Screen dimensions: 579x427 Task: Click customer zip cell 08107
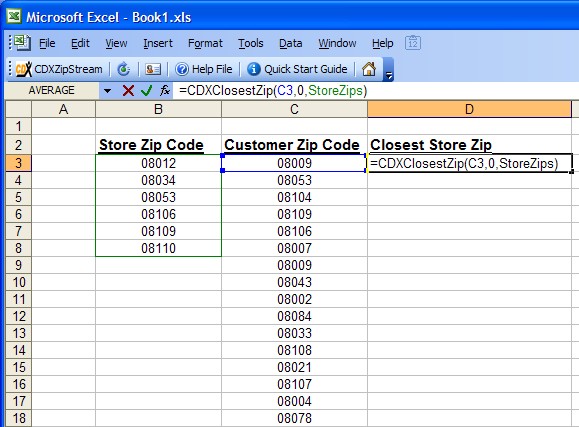(x=294, y=384)
